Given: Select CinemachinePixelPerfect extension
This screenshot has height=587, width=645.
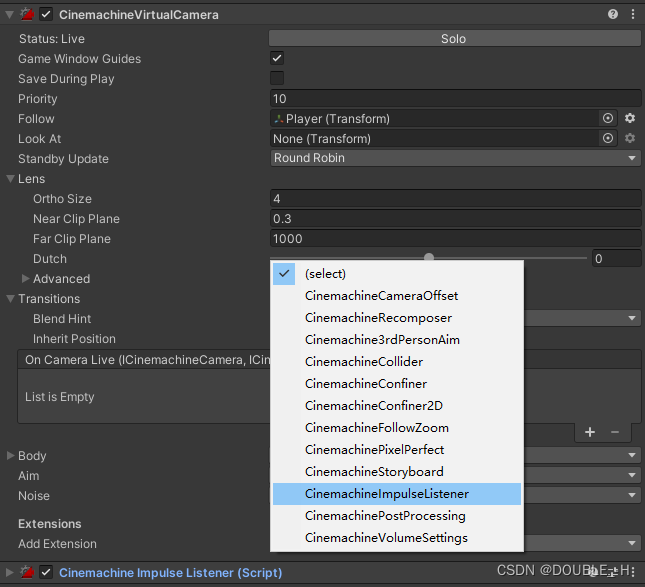Looking at the screenshot, I should [397, 450].
